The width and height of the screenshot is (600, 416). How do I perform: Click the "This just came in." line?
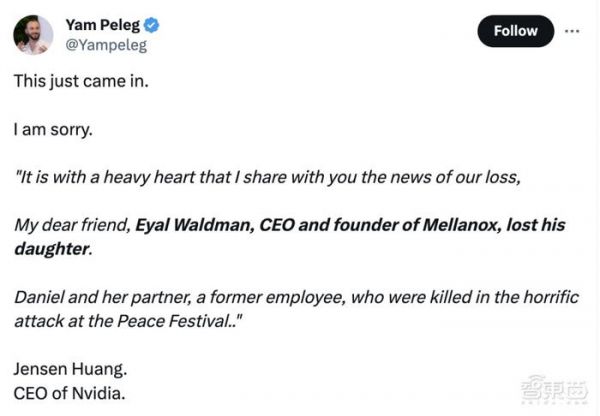80,82
